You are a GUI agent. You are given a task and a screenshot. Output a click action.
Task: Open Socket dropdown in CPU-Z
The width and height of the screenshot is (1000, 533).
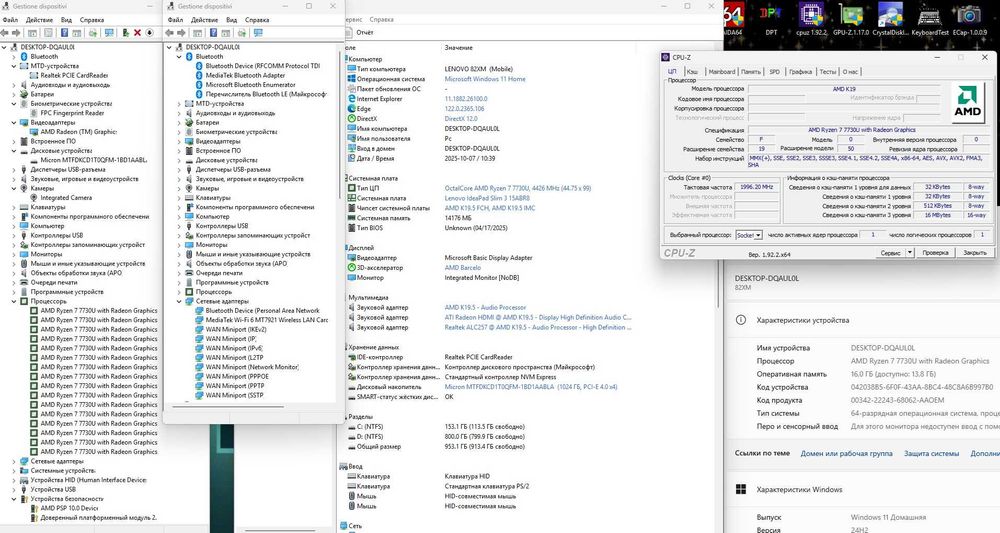749,235
